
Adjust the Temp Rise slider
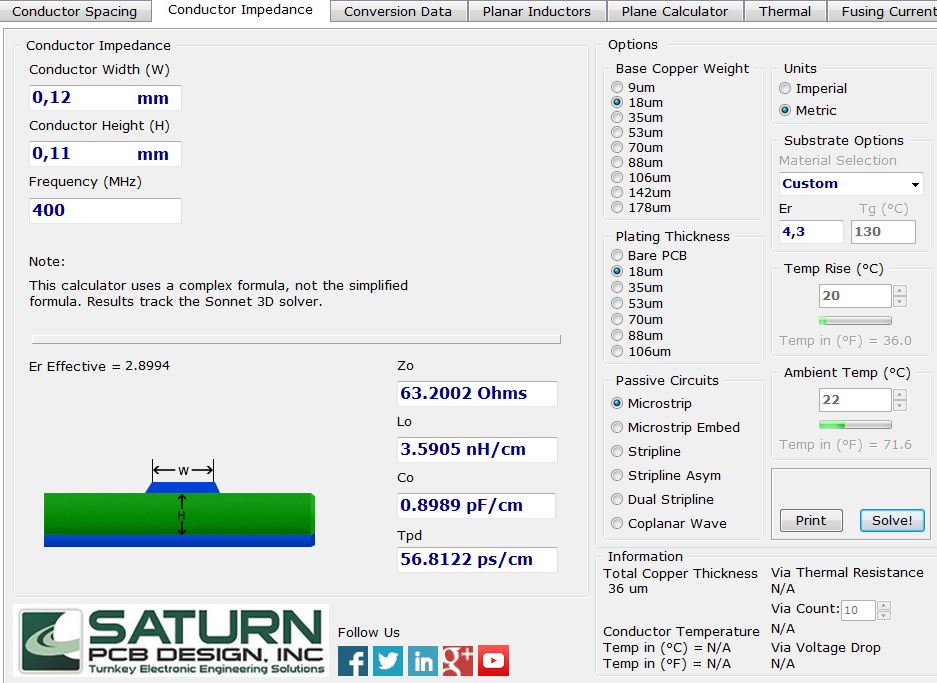855,321
